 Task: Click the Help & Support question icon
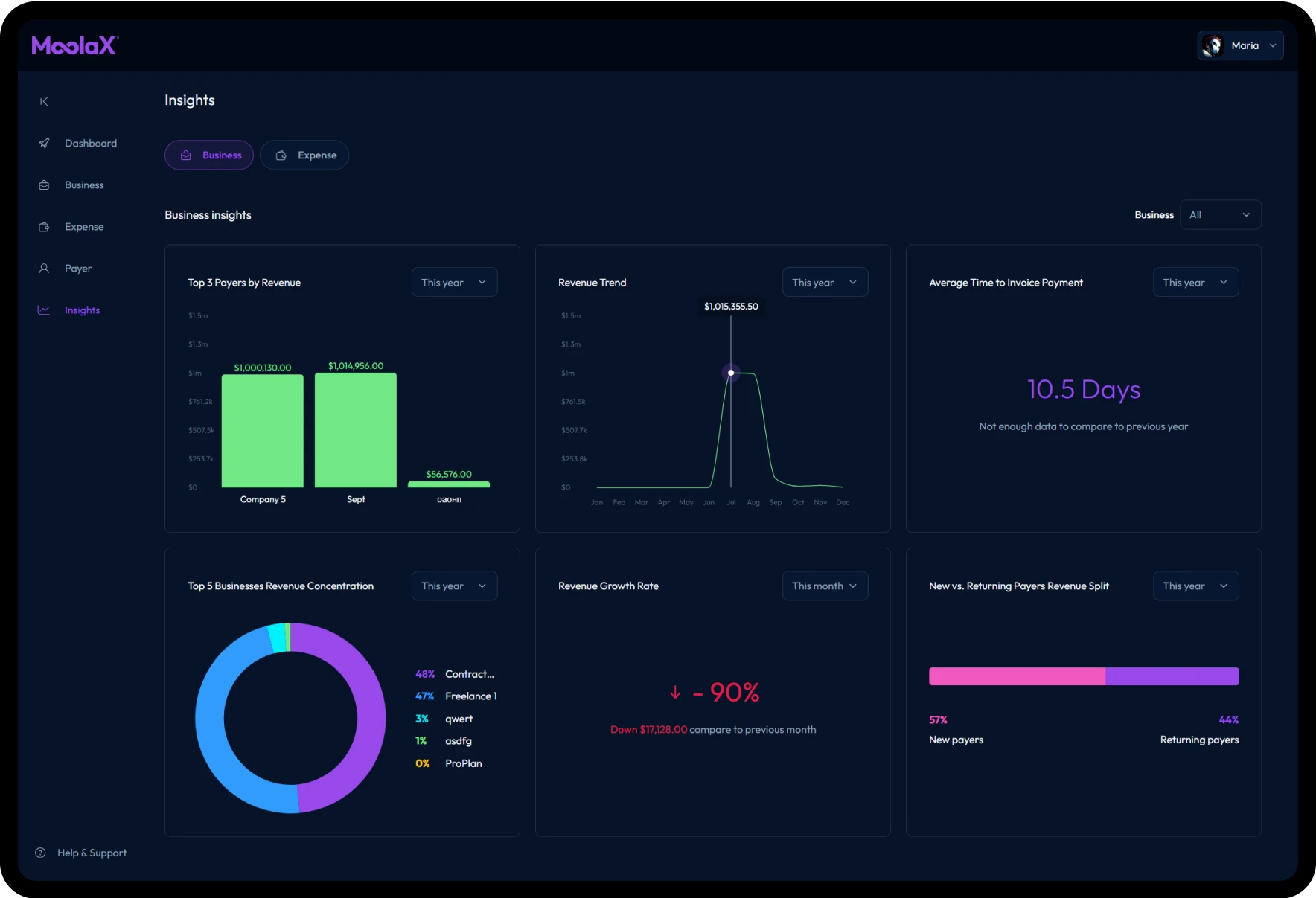click(40, 853)
